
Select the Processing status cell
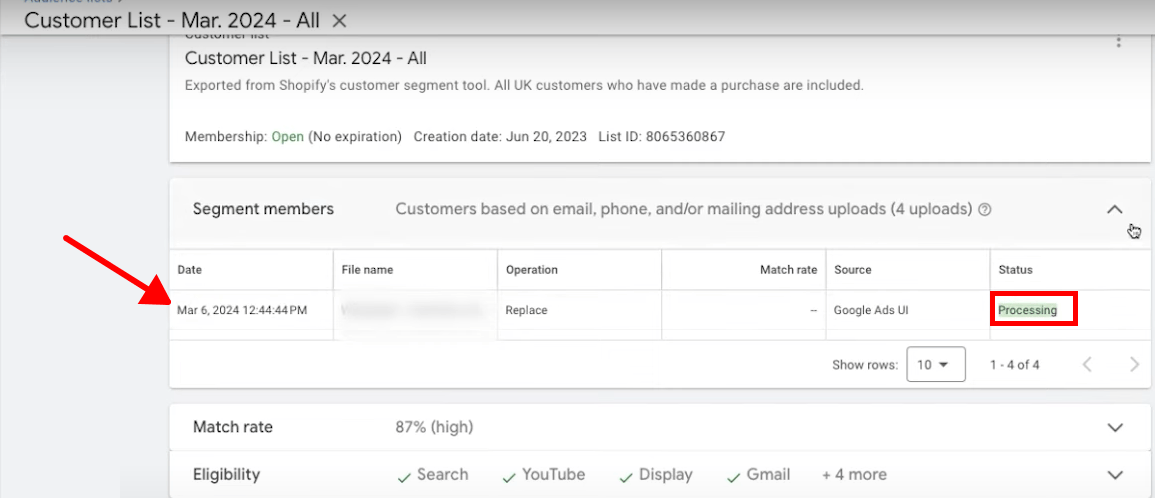(1028, 310)
